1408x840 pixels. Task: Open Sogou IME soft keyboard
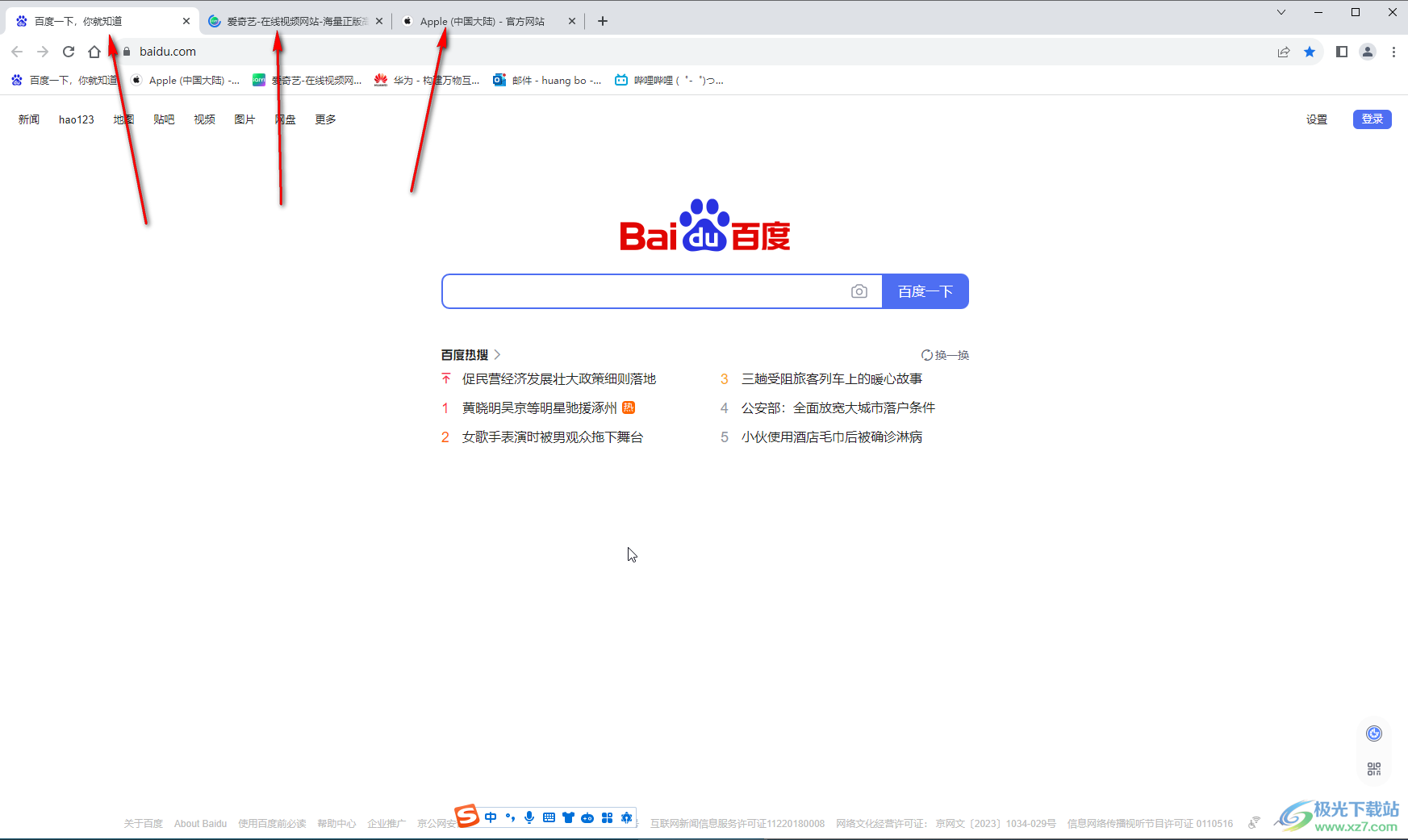[549, 817]
